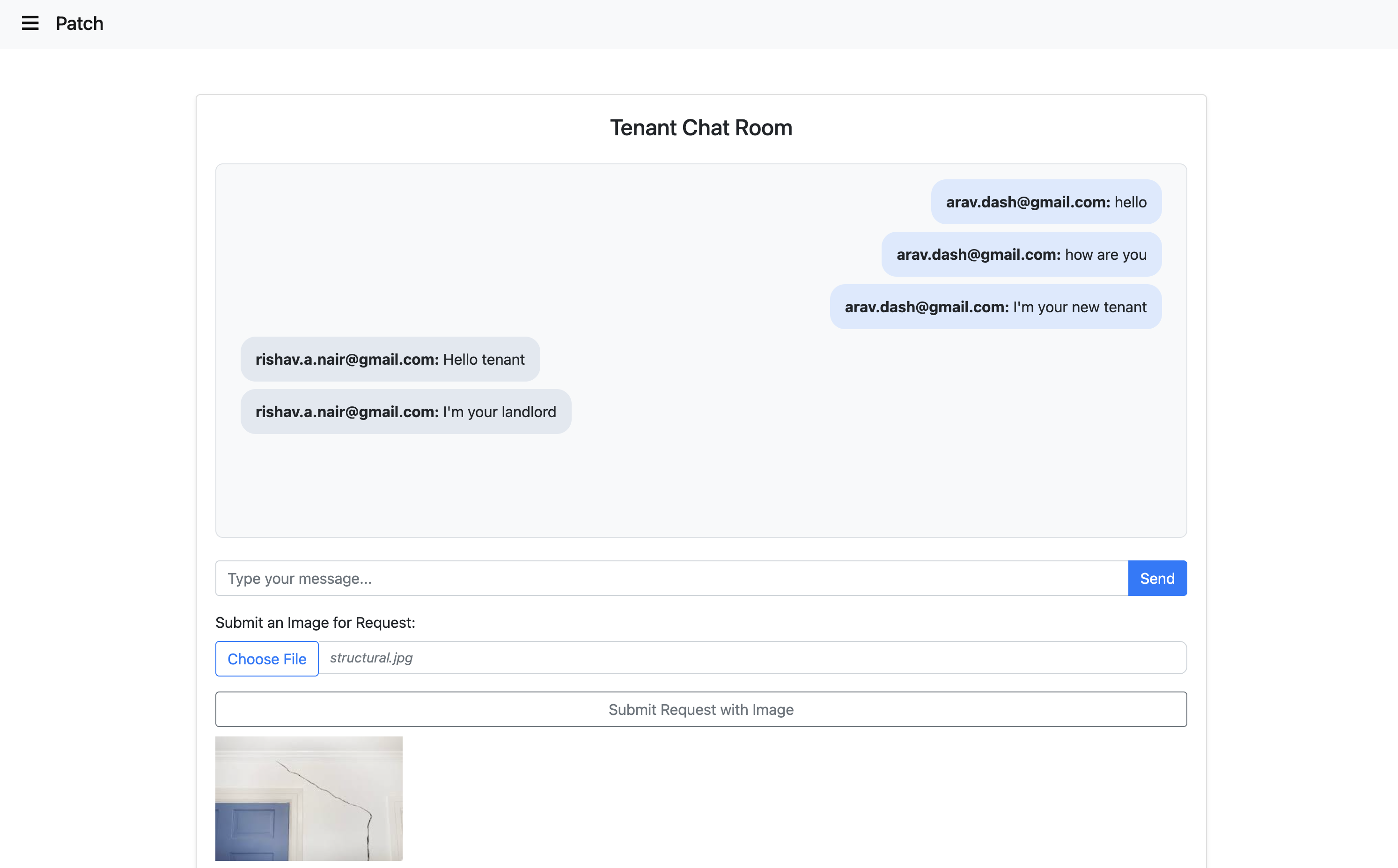Click the 'how are you' message bubble
Screen dimensions: 1398x868
point(1021,254)
